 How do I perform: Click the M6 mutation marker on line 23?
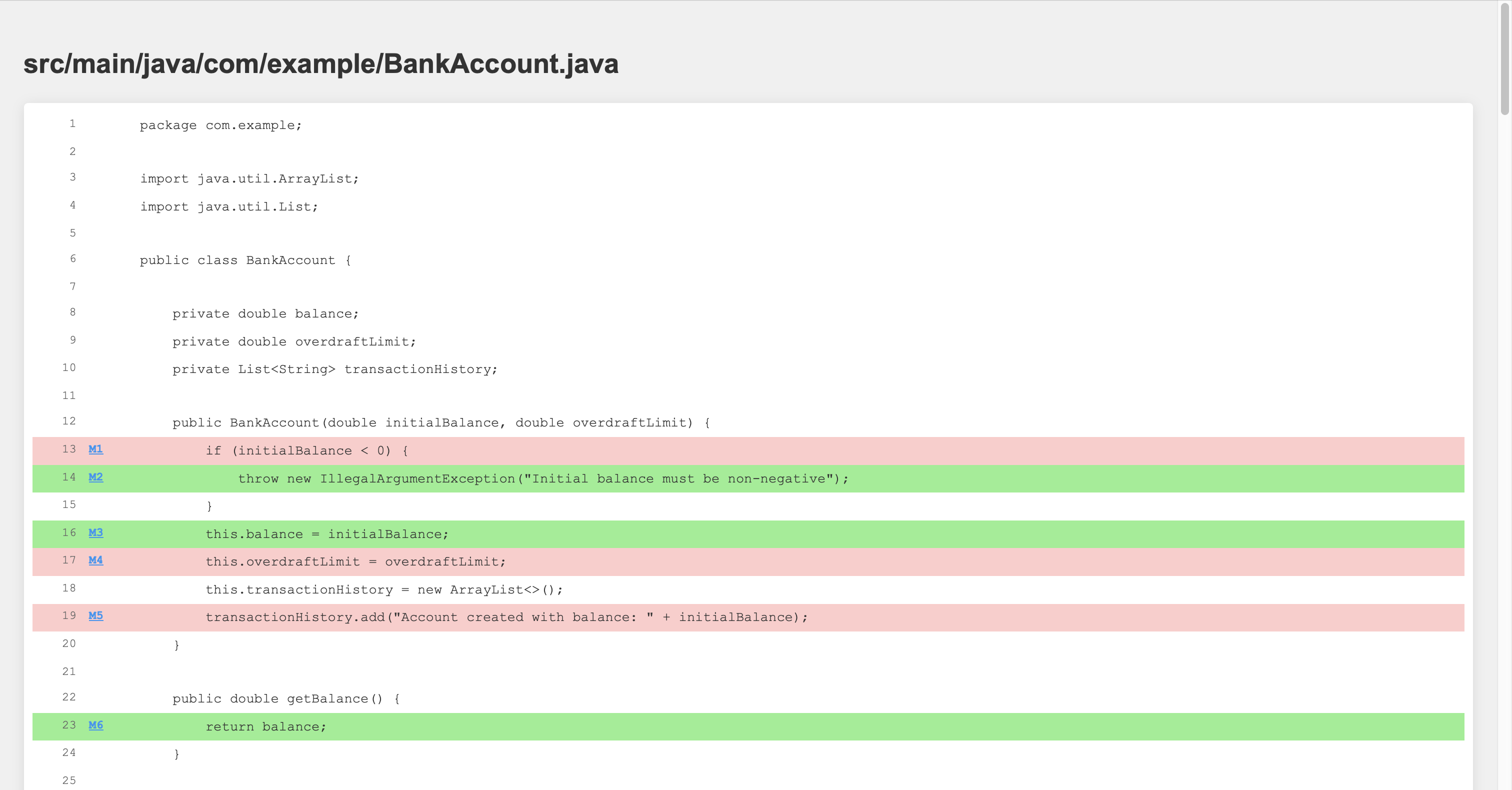(96, 726)
